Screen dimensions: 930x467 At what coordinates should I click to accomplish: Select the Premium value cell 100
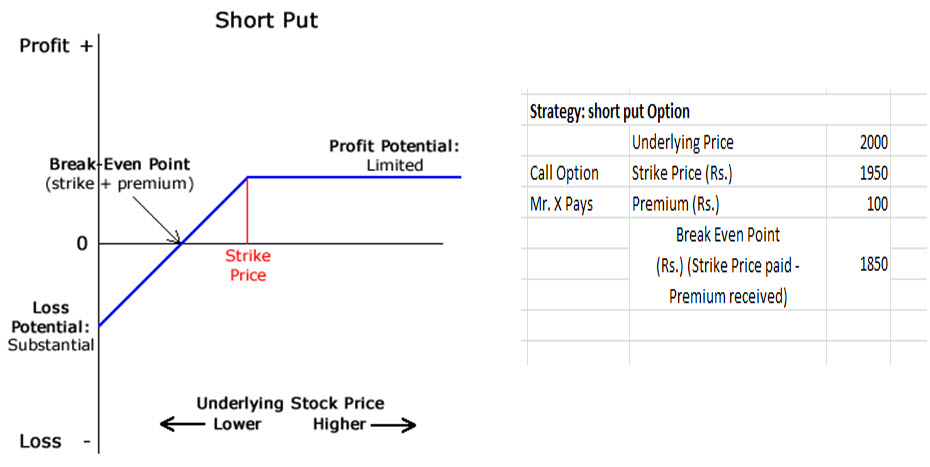(858, 204)
